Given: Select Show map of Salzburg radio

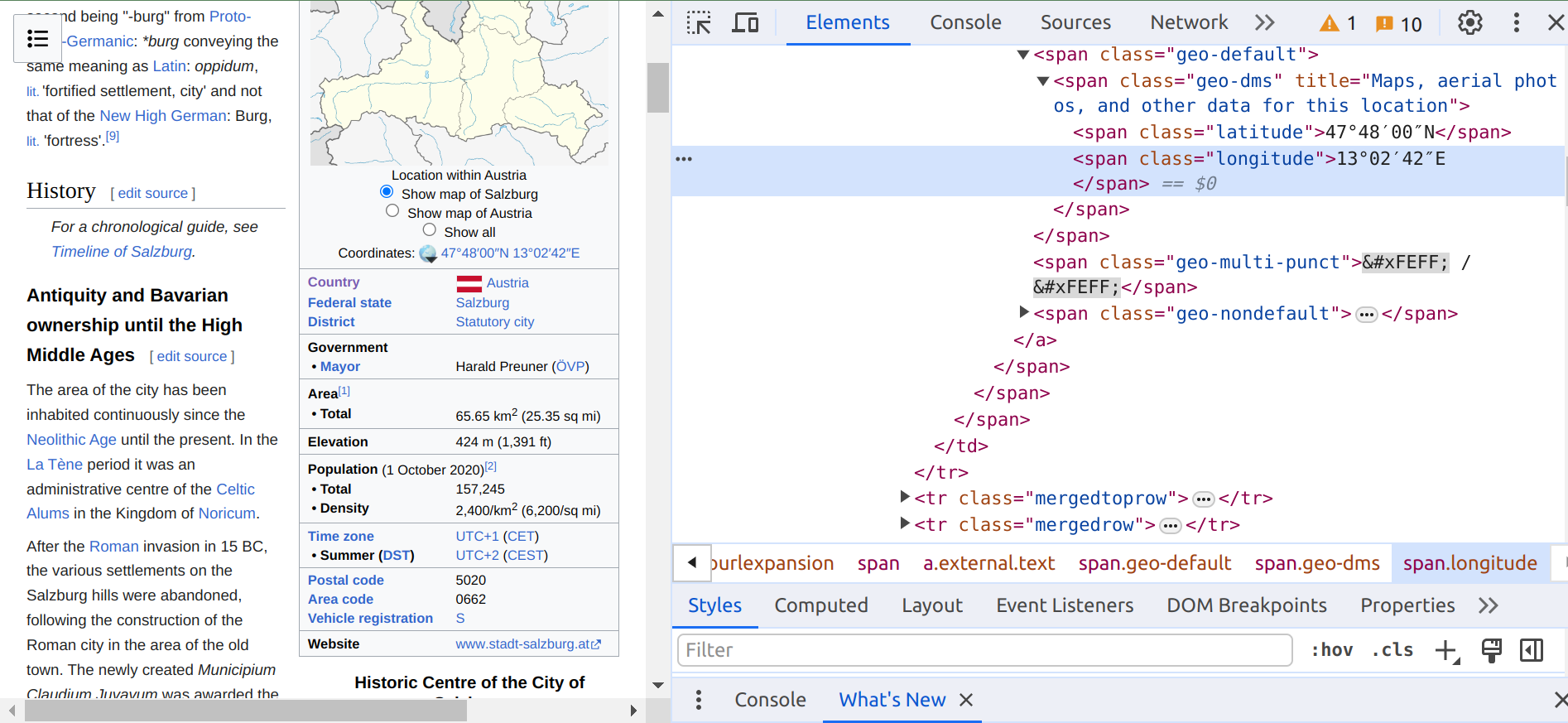Looking at the screenshot, I should pos(387,191).
